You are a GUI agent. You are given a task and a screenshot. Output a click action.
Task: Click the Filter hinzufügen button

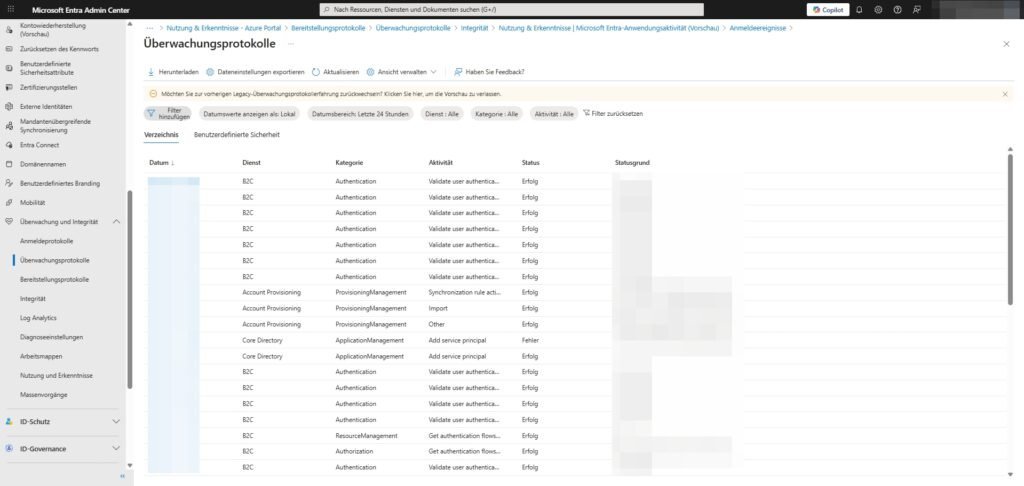click(168, 114)
